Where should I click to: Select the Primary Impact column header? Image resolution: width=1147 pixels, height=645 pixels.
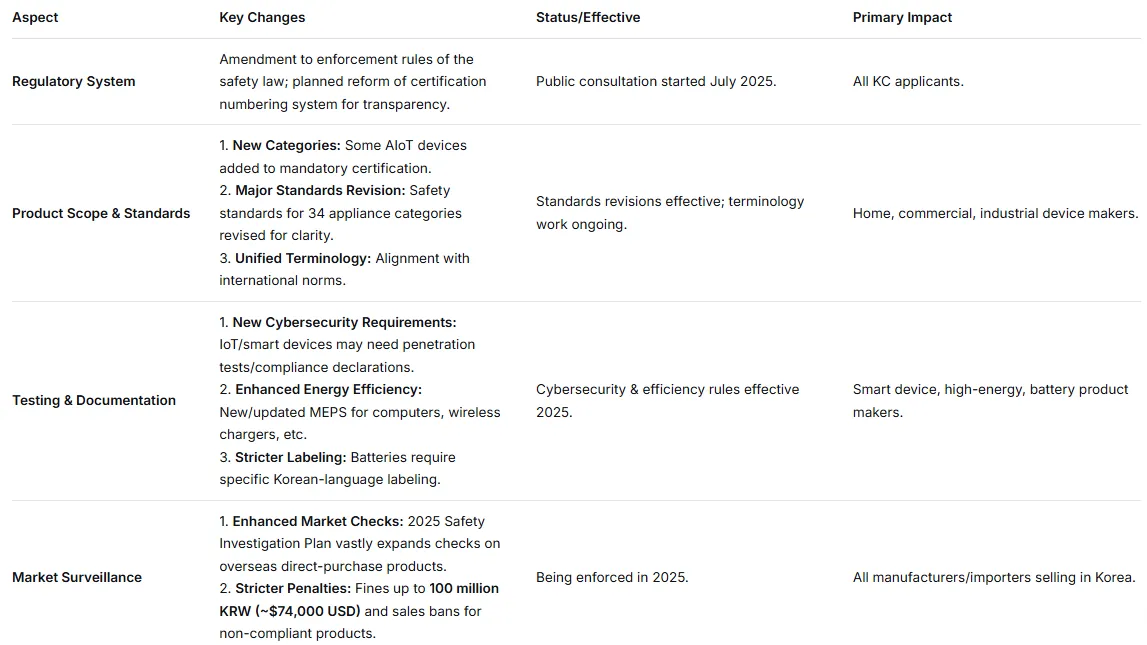(x=902, y=17)
